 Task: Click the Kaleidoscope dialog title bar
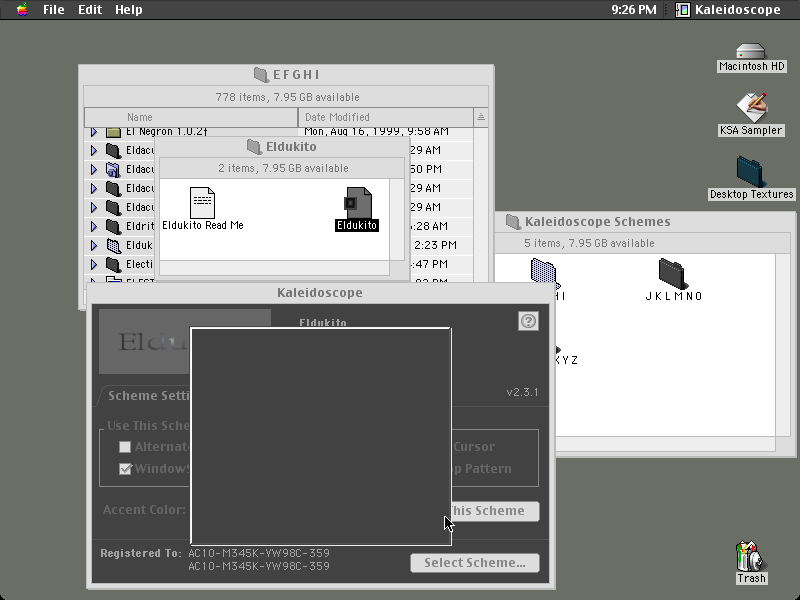[x=320, y=293]
